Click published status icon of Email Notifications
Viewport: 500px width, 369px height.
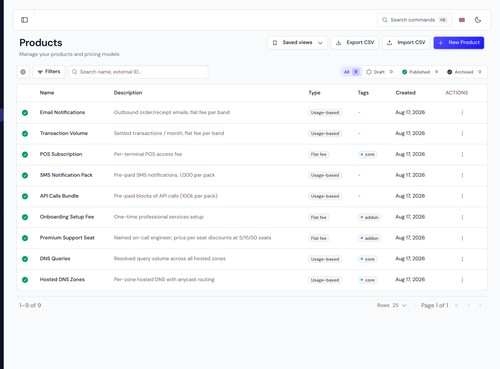[25, 113]
